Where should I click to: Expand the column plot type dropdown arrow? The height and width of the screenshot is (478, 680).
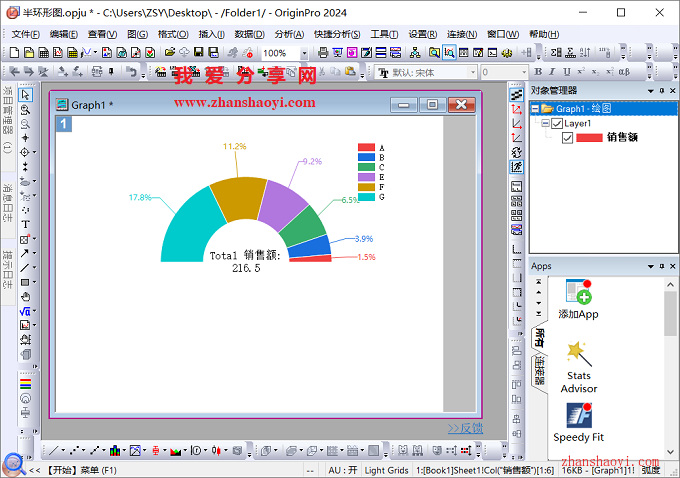point(124,451)
